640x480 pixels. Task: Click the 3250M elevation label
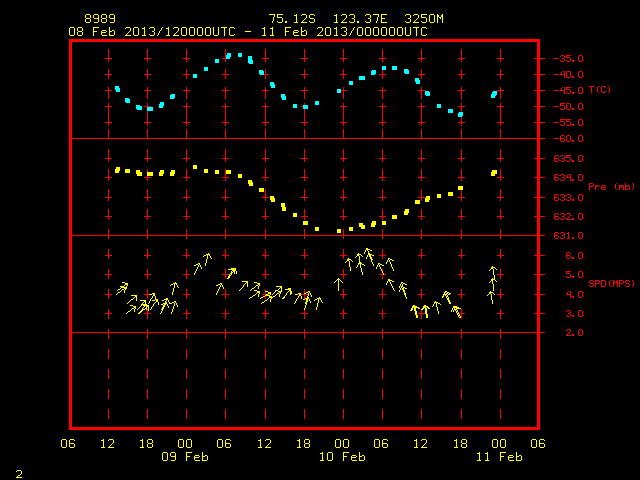424,19
